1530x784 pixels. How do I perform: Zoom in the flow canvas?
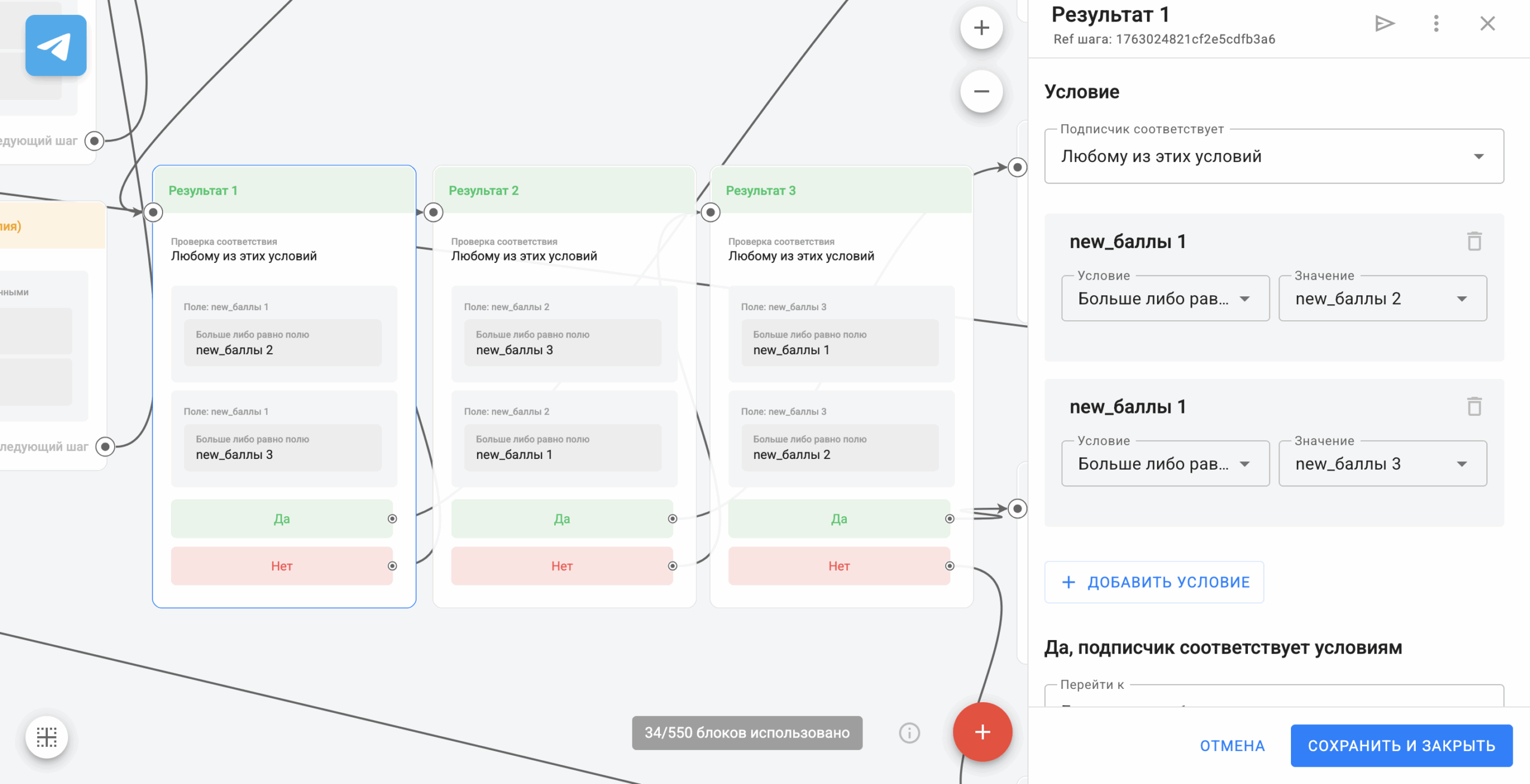pyautogui.click(x=981, y=28)
